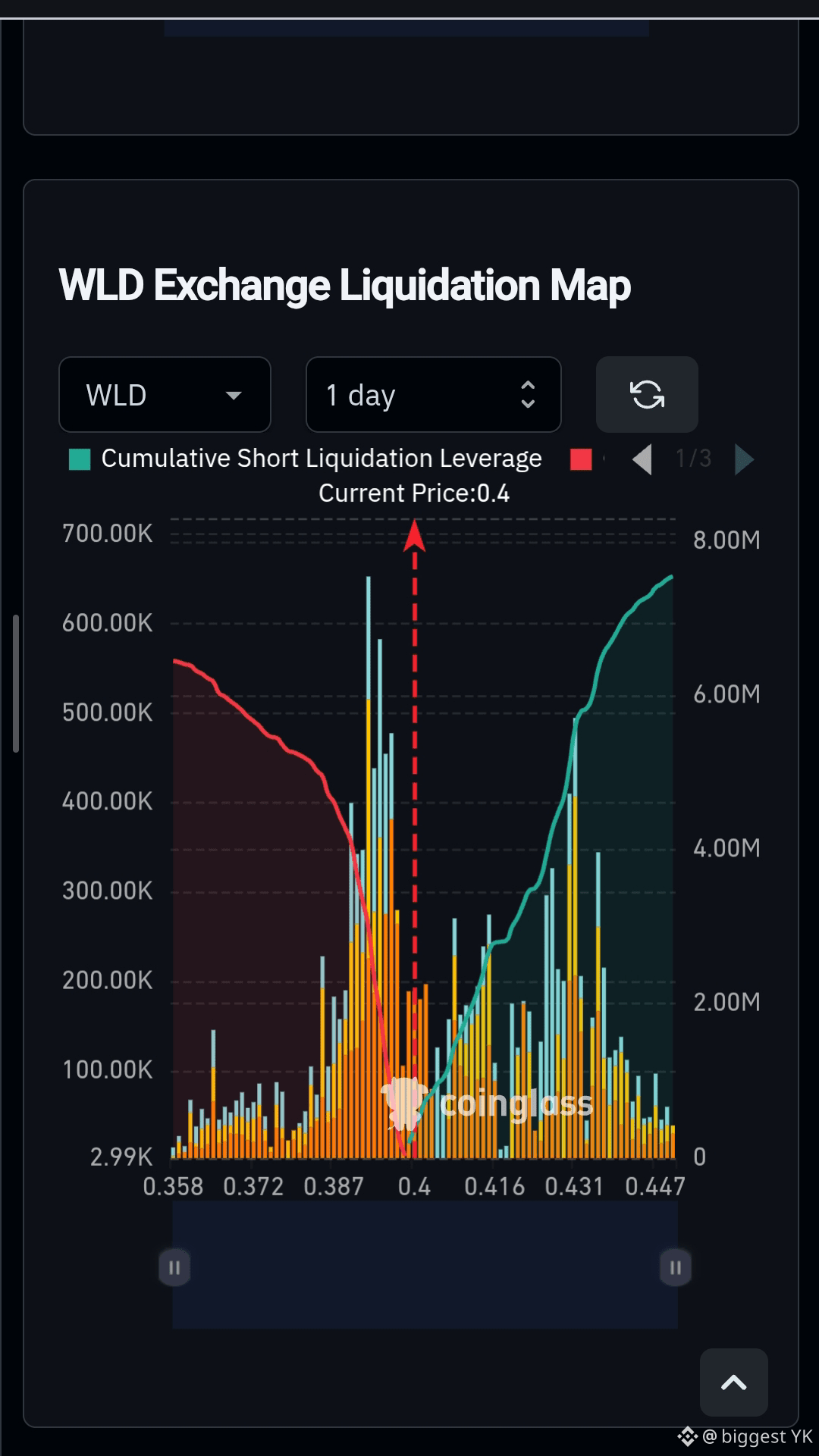This screenshot has height=1456, width=819.
Task: Click the 700.00K left axis label
Action: [107, 534]
